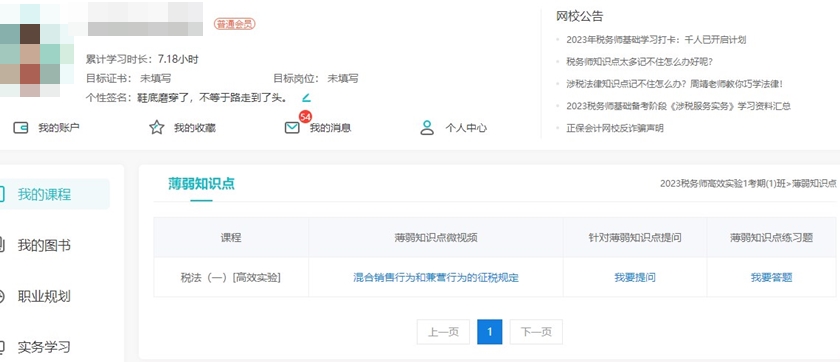The width and height of the screenshot is (840, 362).
Task: Click the 实务学习 sidebar icon
Action: pyautogui.click(x=2, y=347)
